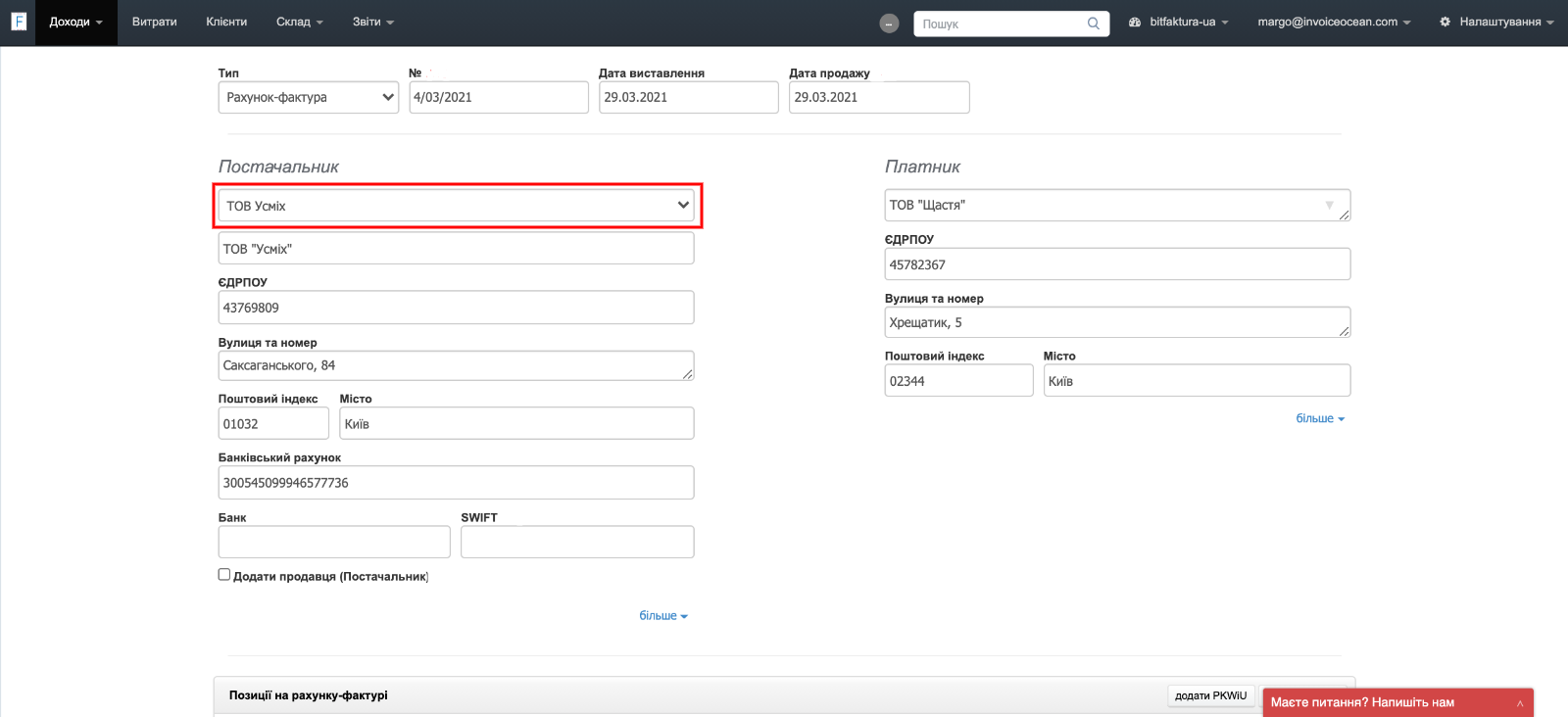Click the gear icon for Налаштування
This screenshot has height=717, width=1568.
[x=1445, y=22]
